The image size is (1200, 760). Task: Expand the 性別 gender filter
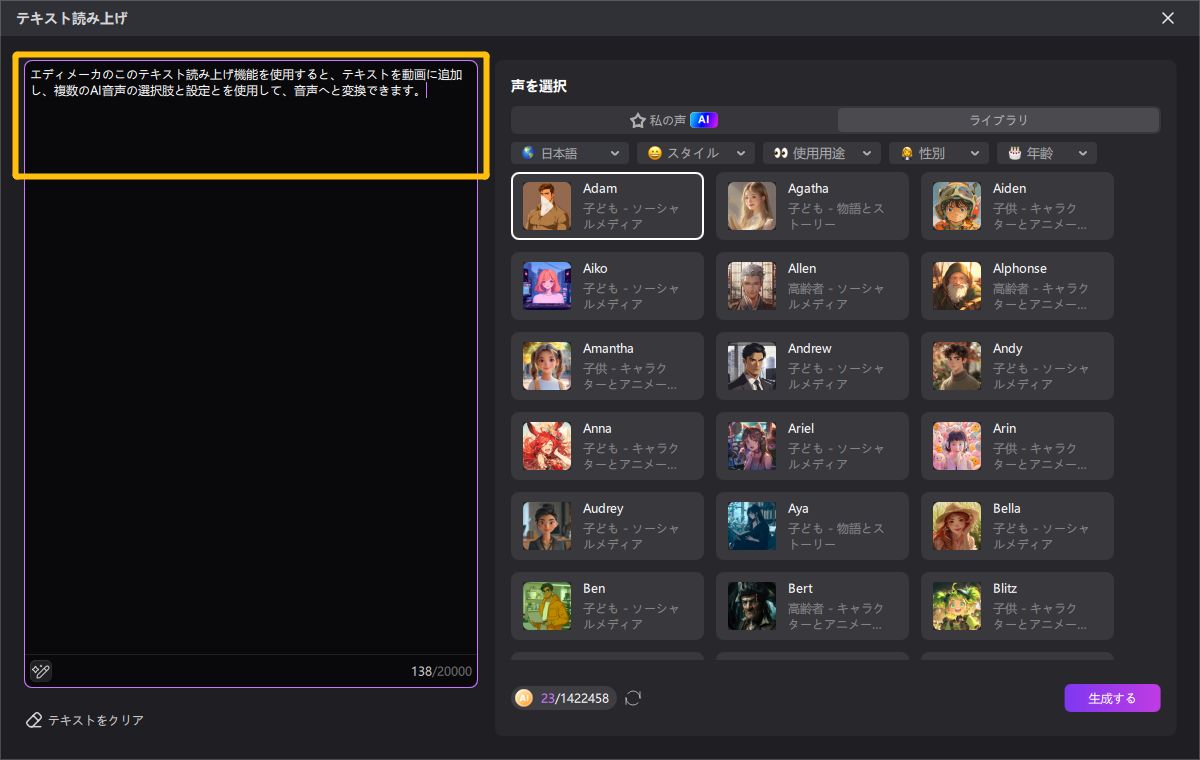coord(938,153)
